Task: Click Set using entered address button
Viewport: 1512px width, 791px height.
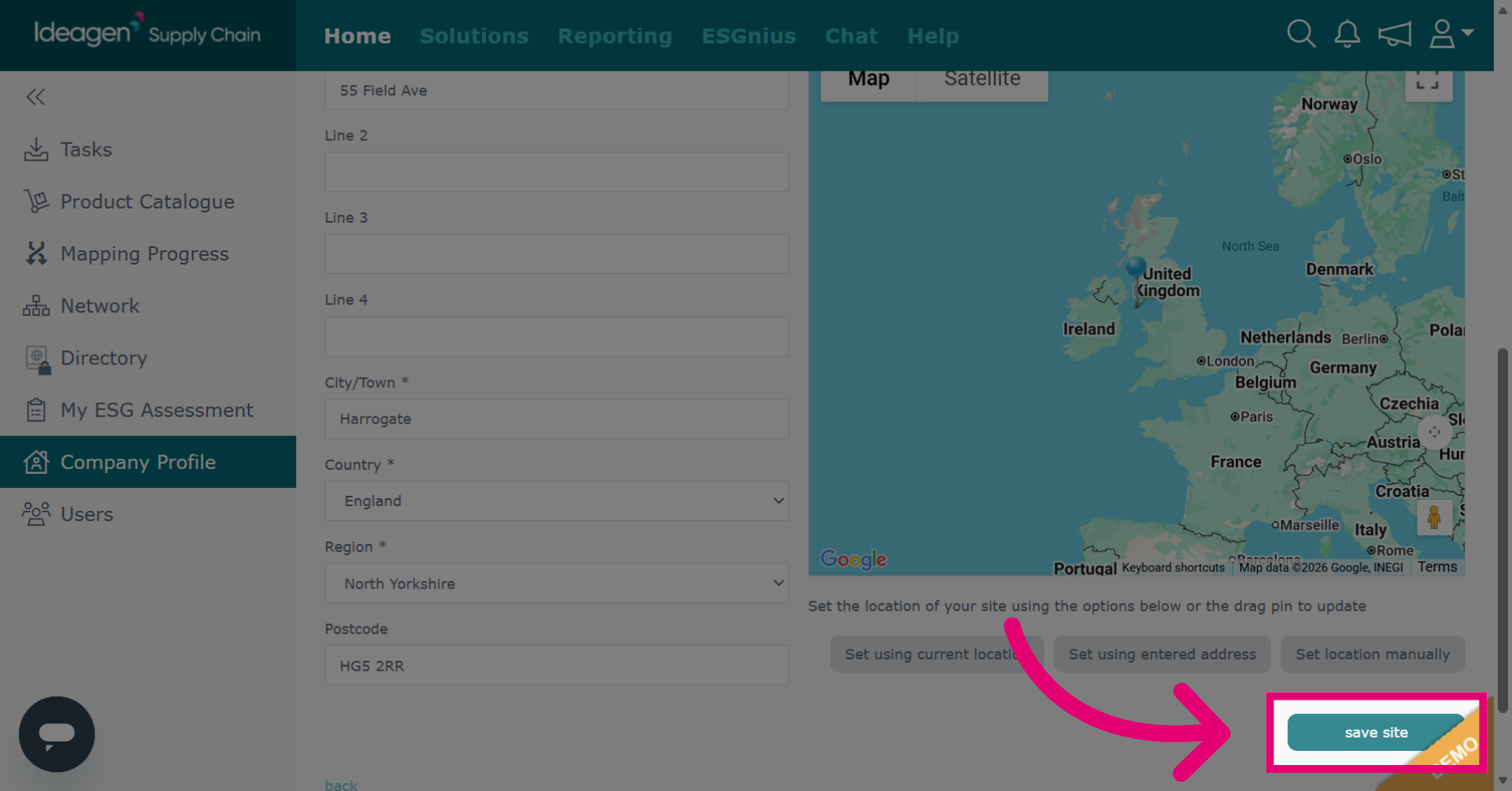Action: [x=1162, y=654]
